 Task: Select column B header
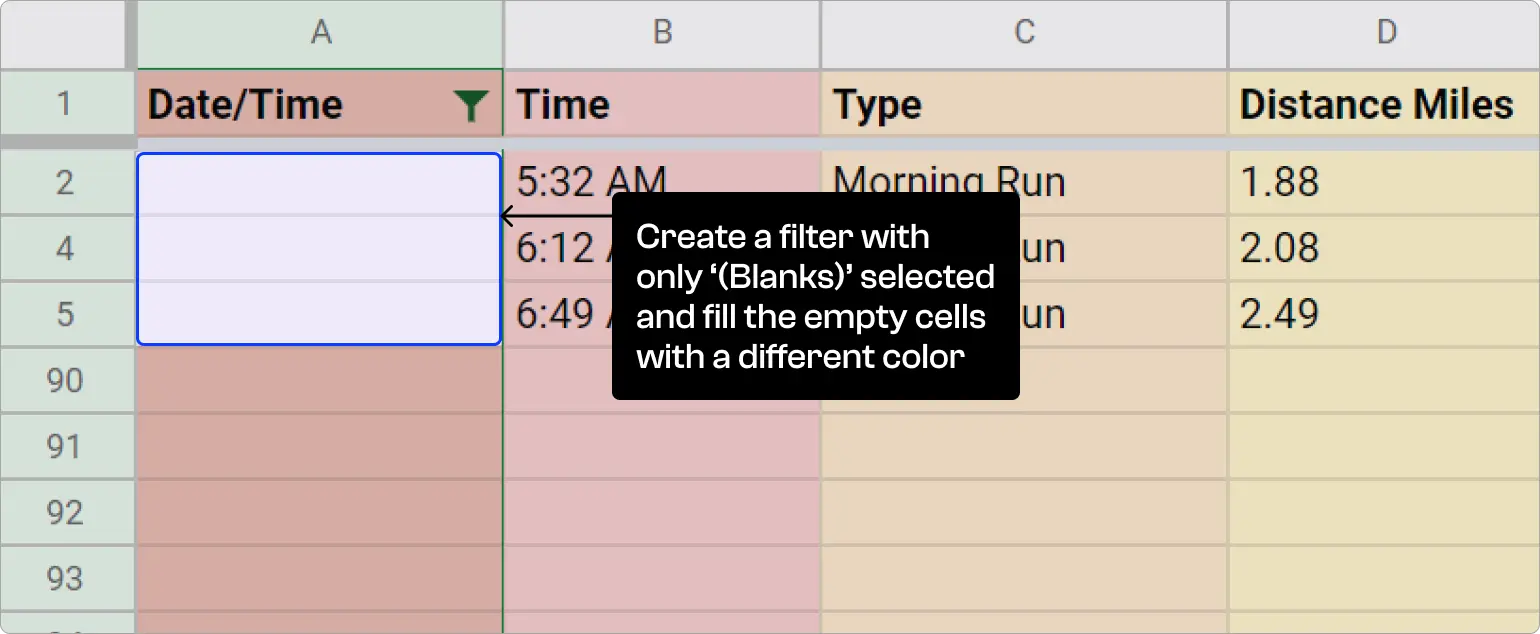(661, 32)
